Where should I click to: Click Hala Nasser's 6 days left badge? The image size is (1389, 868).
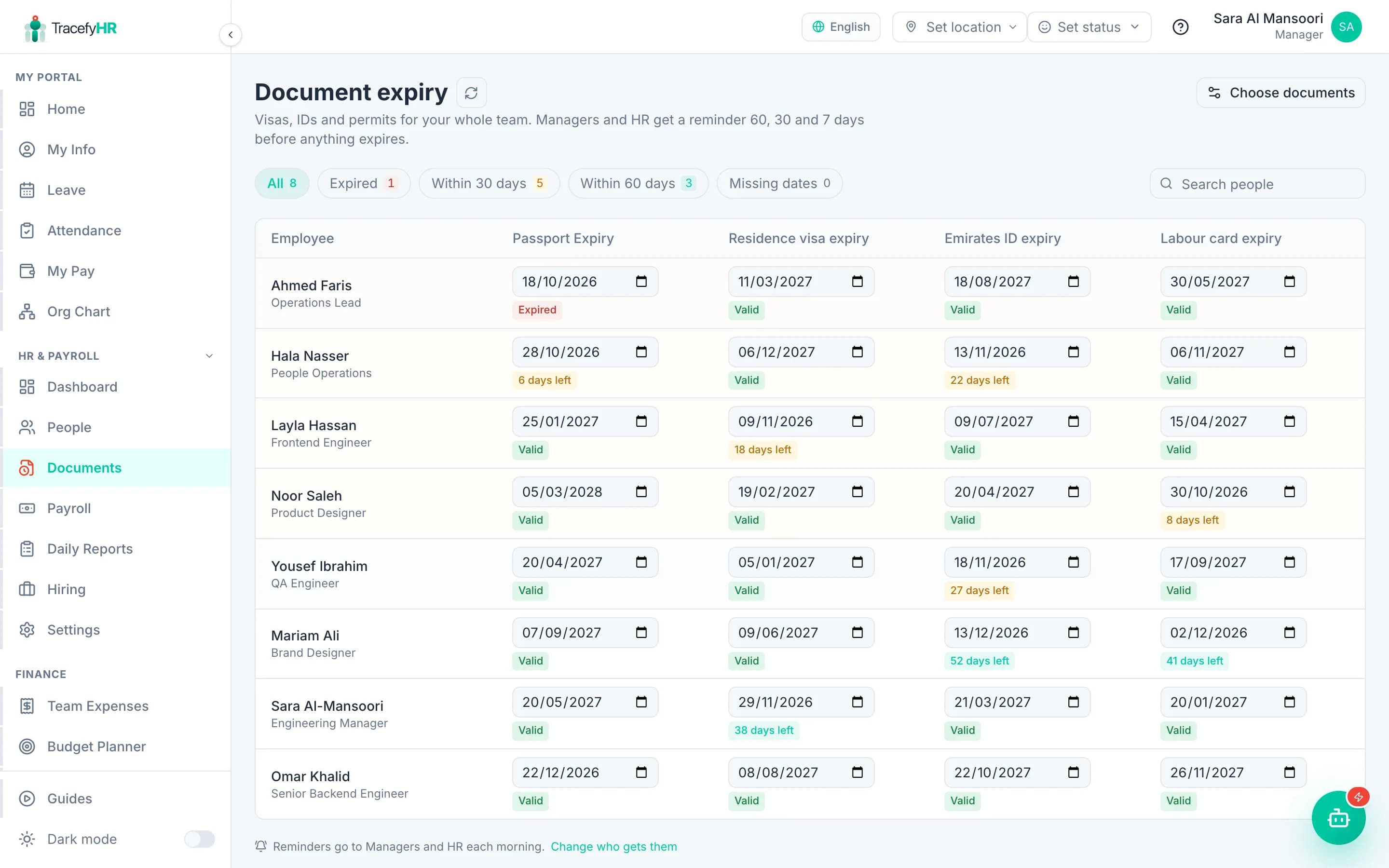(544, 380)
